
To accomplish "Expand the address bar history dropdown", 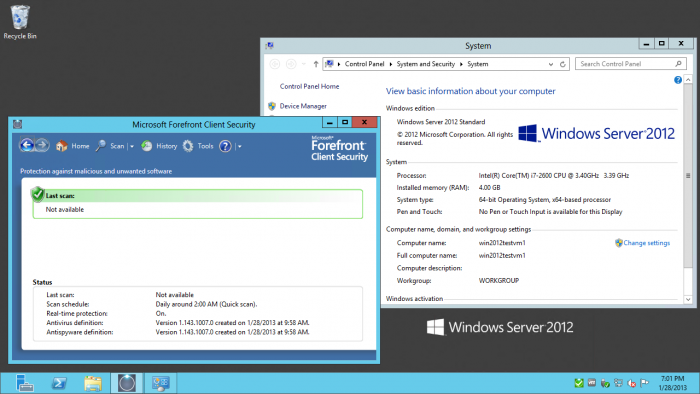I will pos(551,64).
